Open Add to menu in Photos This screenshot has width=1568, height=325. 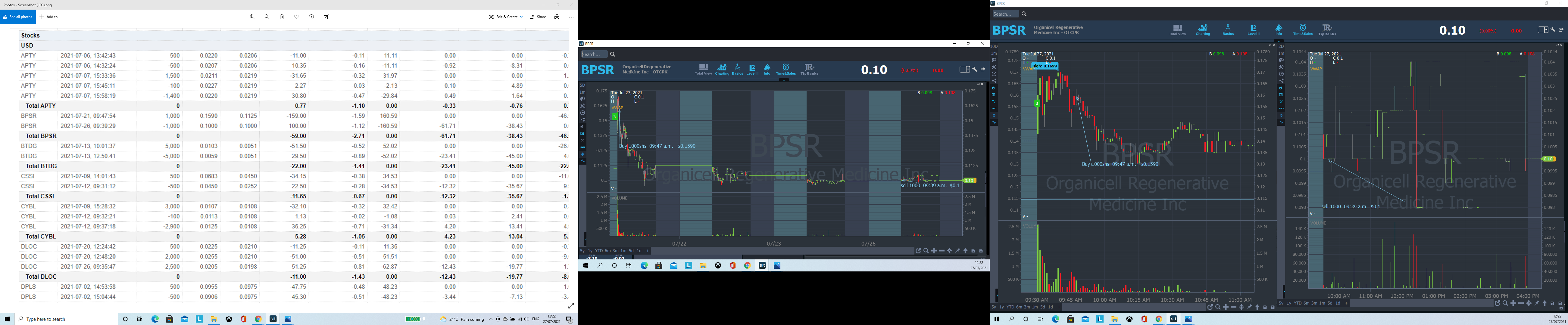[x=49, y=17]
